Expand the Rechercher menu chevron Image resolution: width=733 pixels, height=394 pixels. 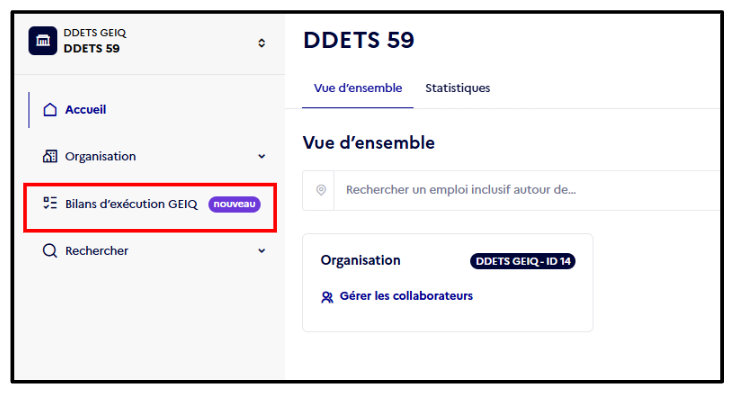262,251
